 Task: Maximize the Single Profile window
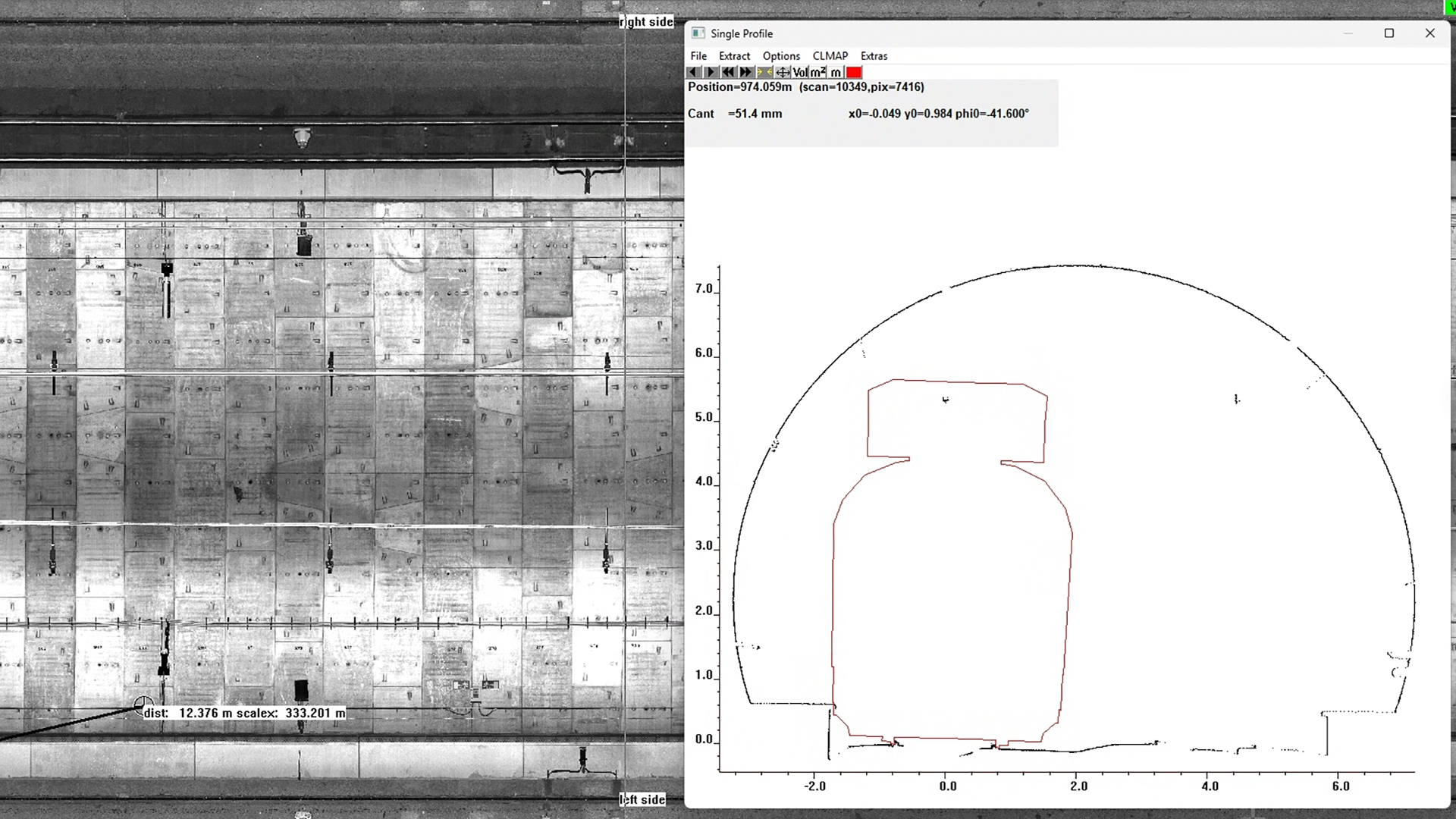[1389, 33]
